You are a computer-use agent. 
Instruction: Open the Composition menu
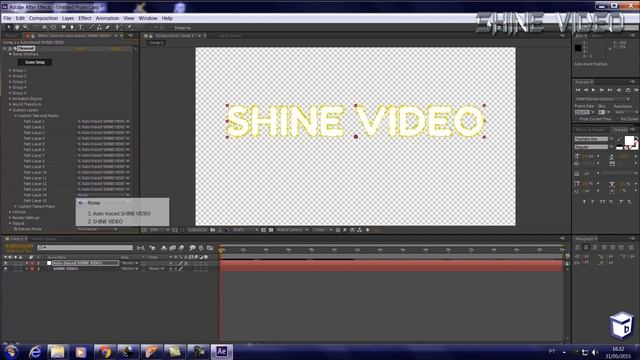pyautogui.click(x=43, y=18)
